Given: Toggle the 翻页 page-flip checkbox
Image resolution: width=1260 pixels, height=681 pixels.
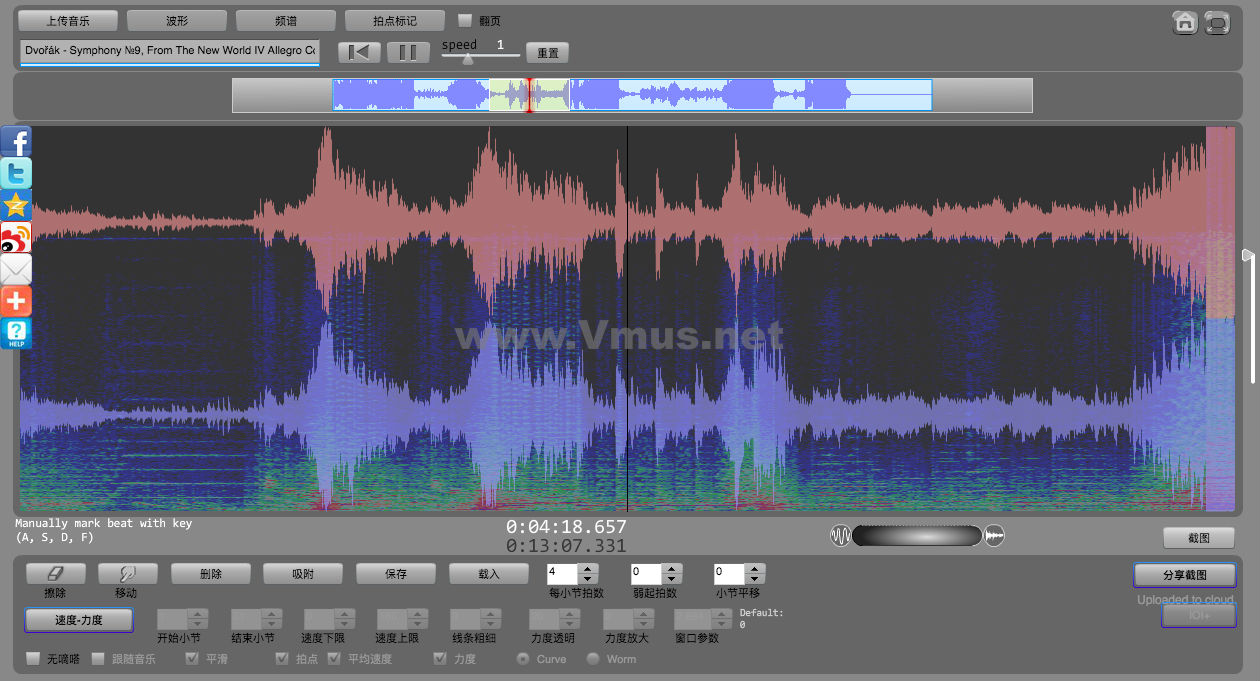Looking at the screenshot, I should coord(465,20).
